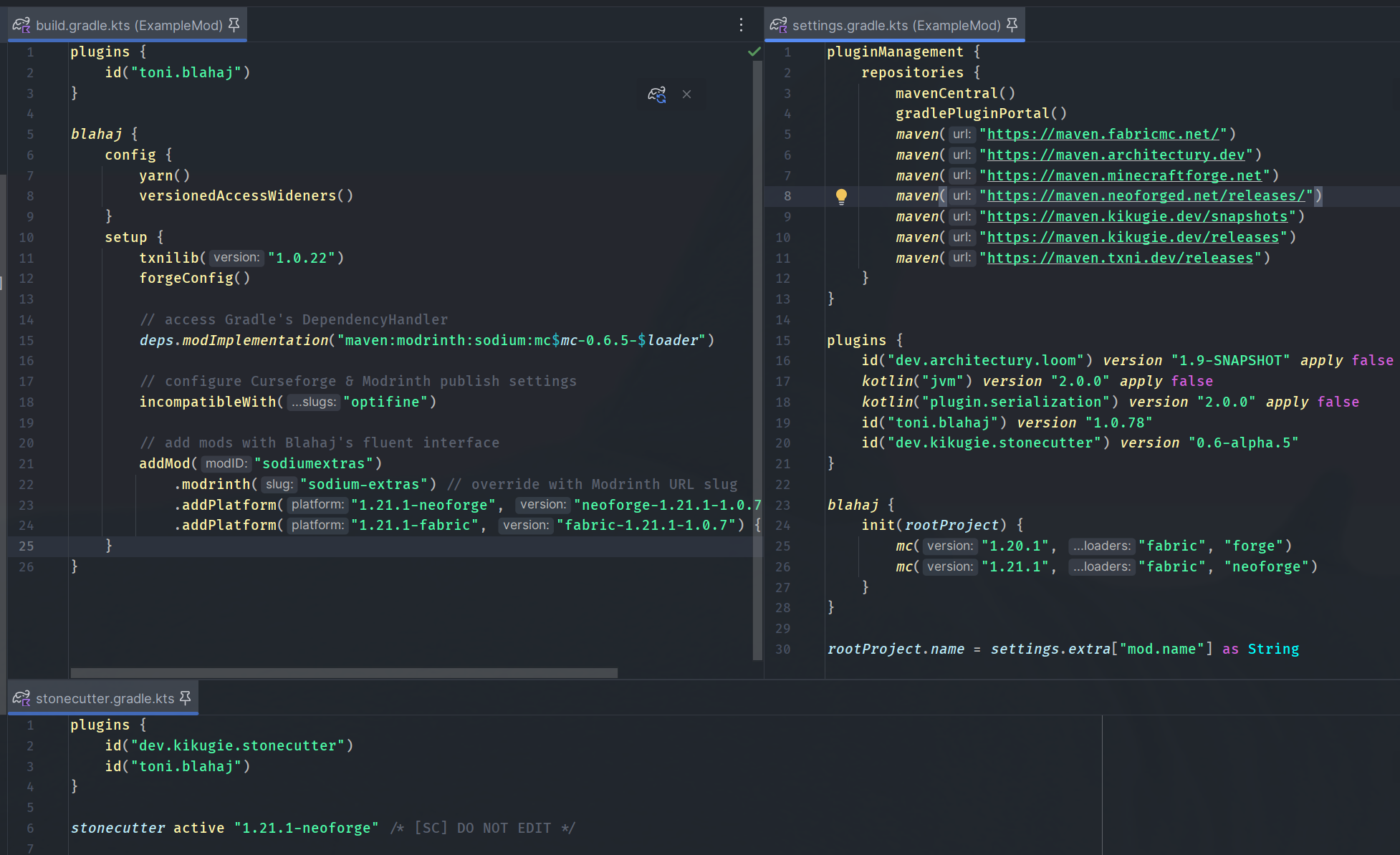Open the maven.minecraftforge.net URL link
1400x855 pixels.
pos(1125,176)
